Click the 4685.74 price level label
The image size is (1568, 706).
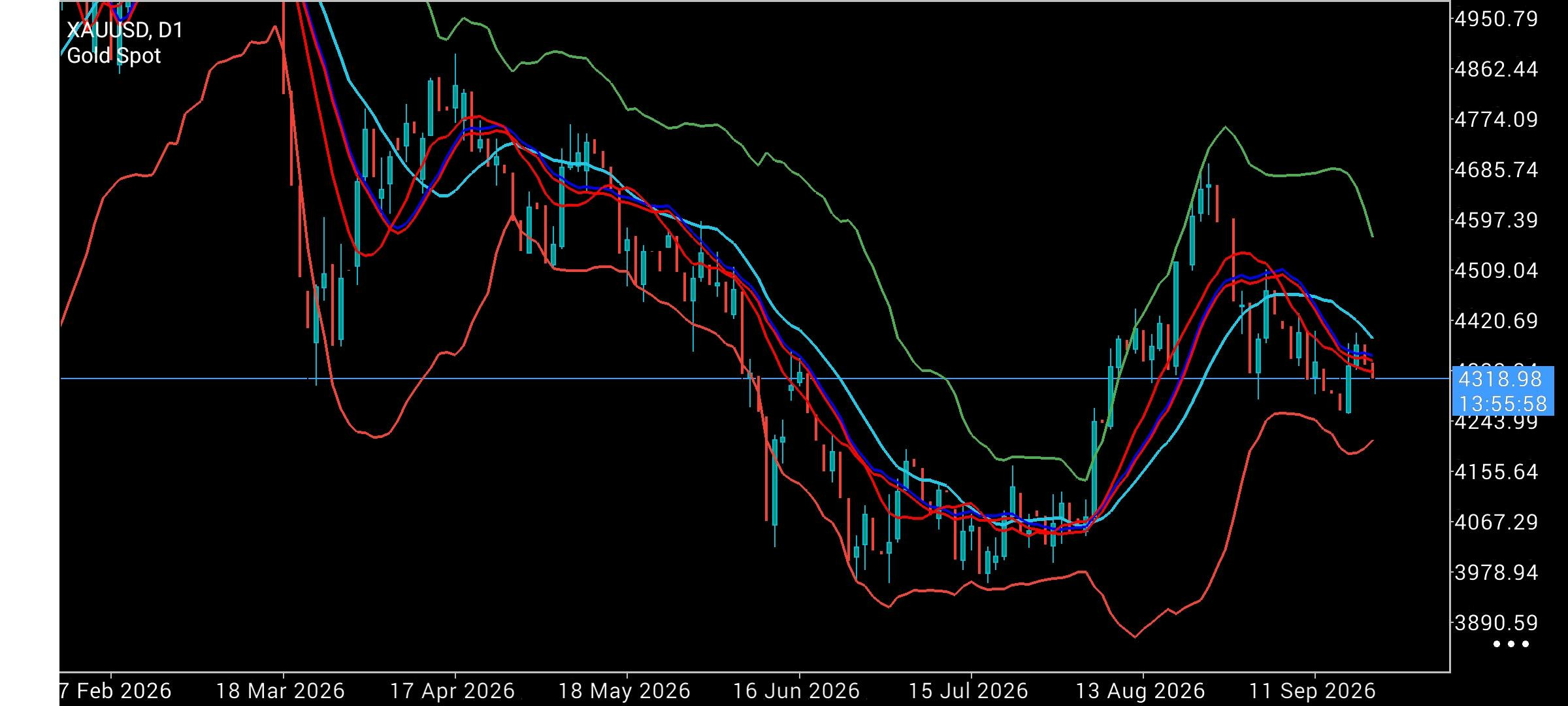(1496, 170)
